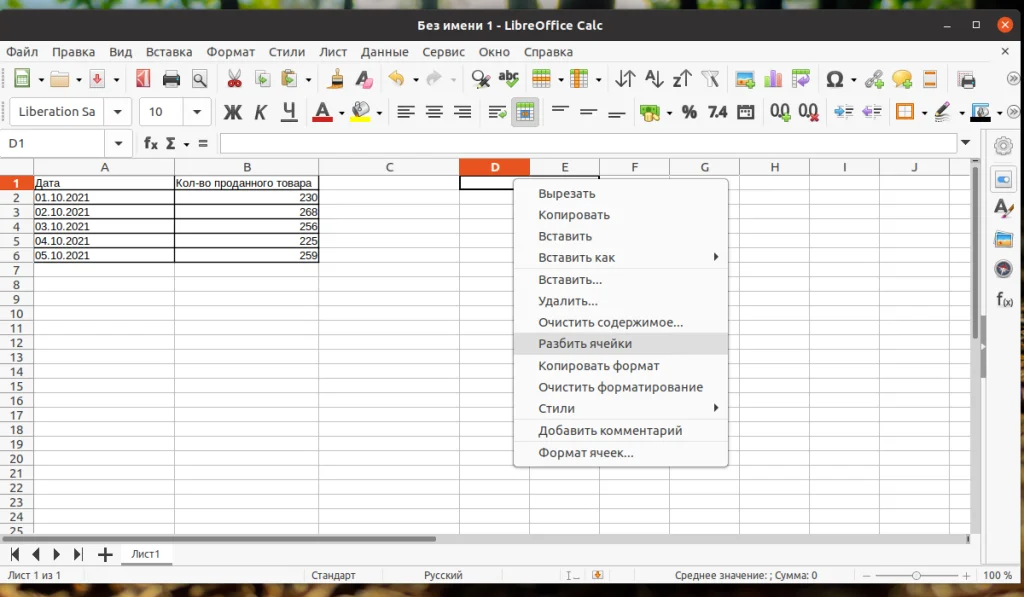Enable AutoFilter

coord(711,77)
